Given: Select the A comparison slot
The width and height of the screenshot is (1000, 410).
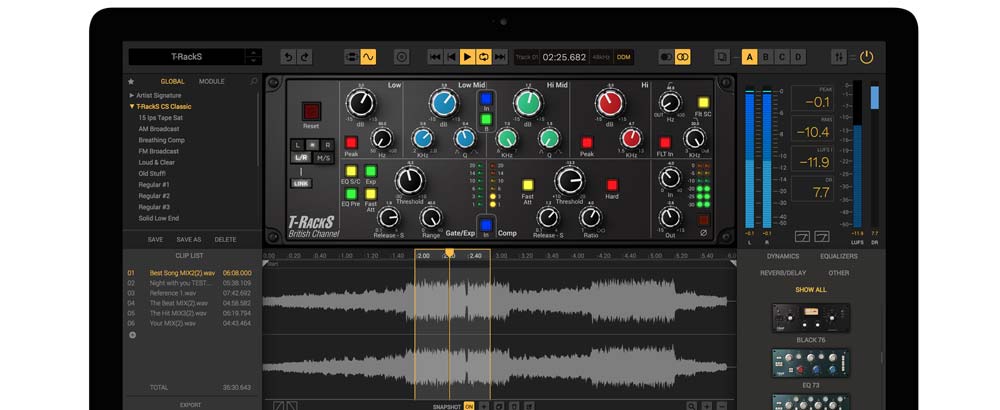Looking at the screenshot, I should pos(749,57).
